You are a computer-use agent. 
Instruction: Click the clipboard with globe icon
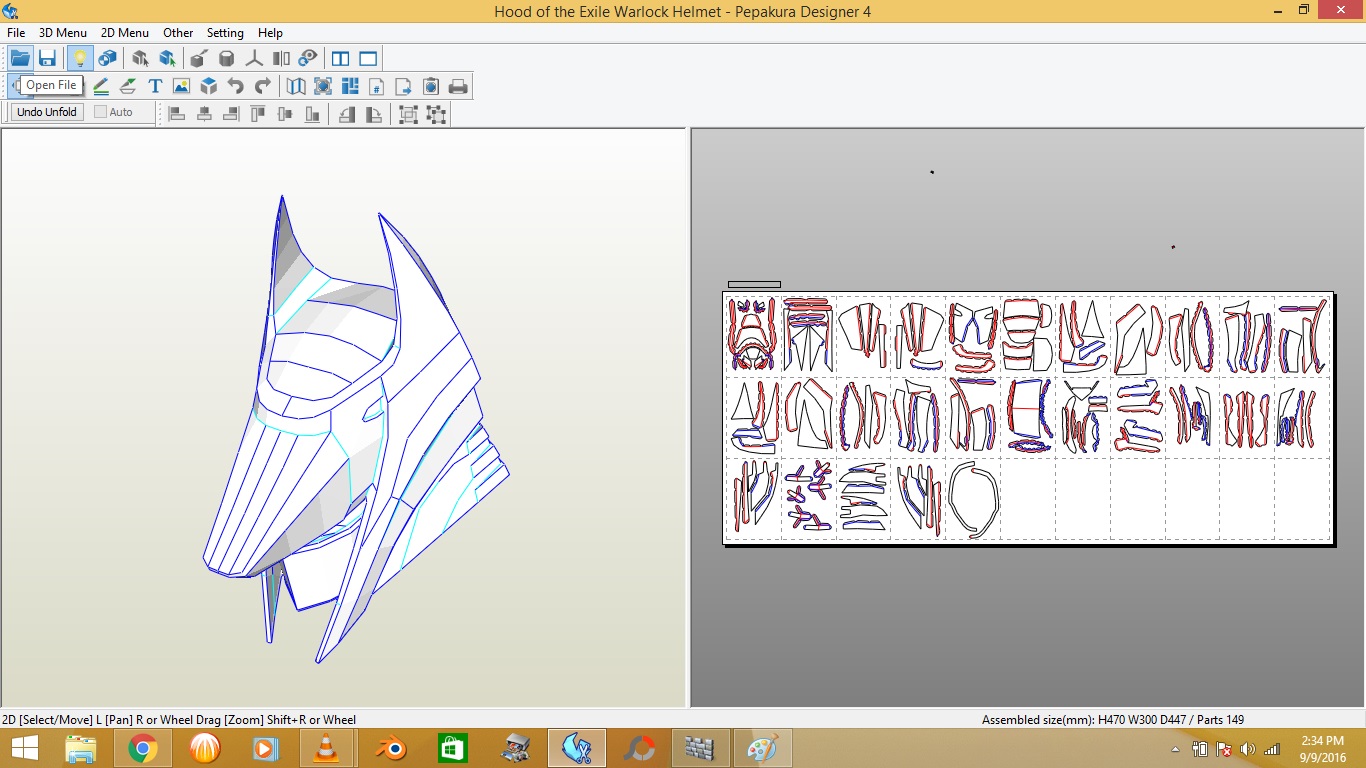coord(431,86)
